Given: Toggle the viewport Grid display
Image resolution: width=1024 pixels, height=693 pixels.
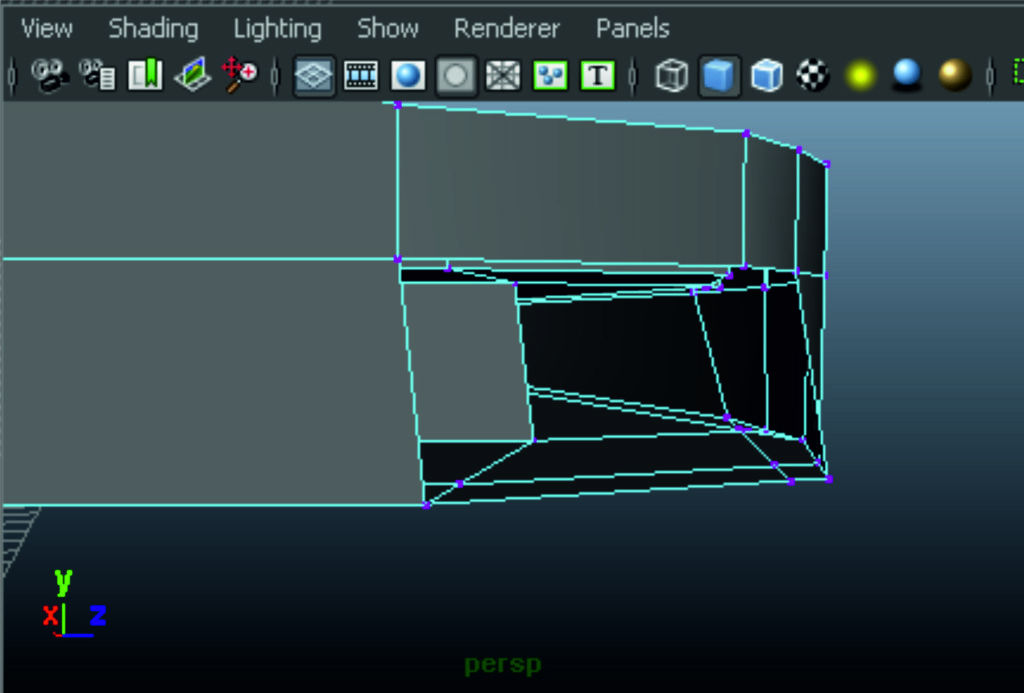Looking at the screenshot, I should tap(314, 76).
